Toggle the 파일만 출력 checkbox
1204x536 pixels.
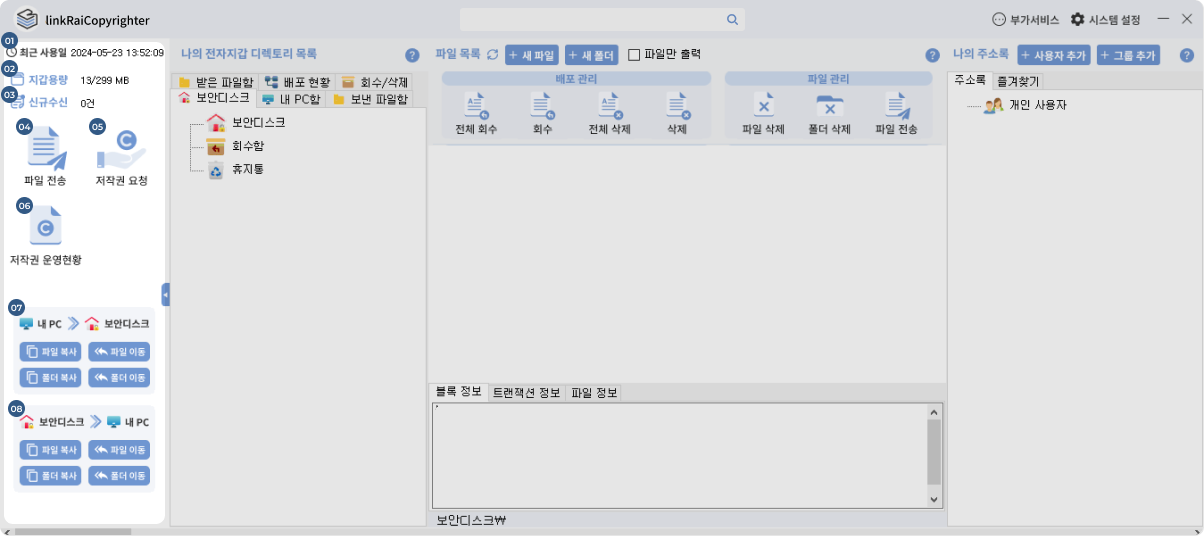(634, 55)
